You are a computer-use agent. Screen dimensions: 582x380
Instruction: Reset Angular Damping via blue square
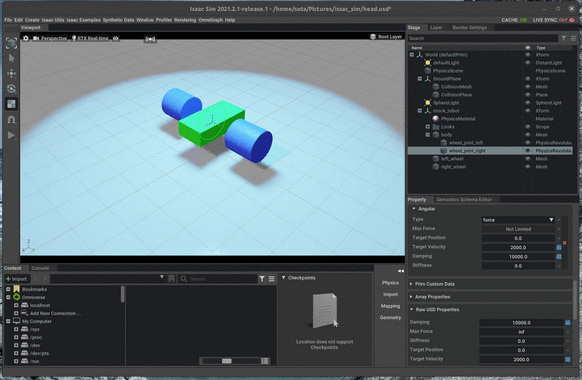point(559,256)
